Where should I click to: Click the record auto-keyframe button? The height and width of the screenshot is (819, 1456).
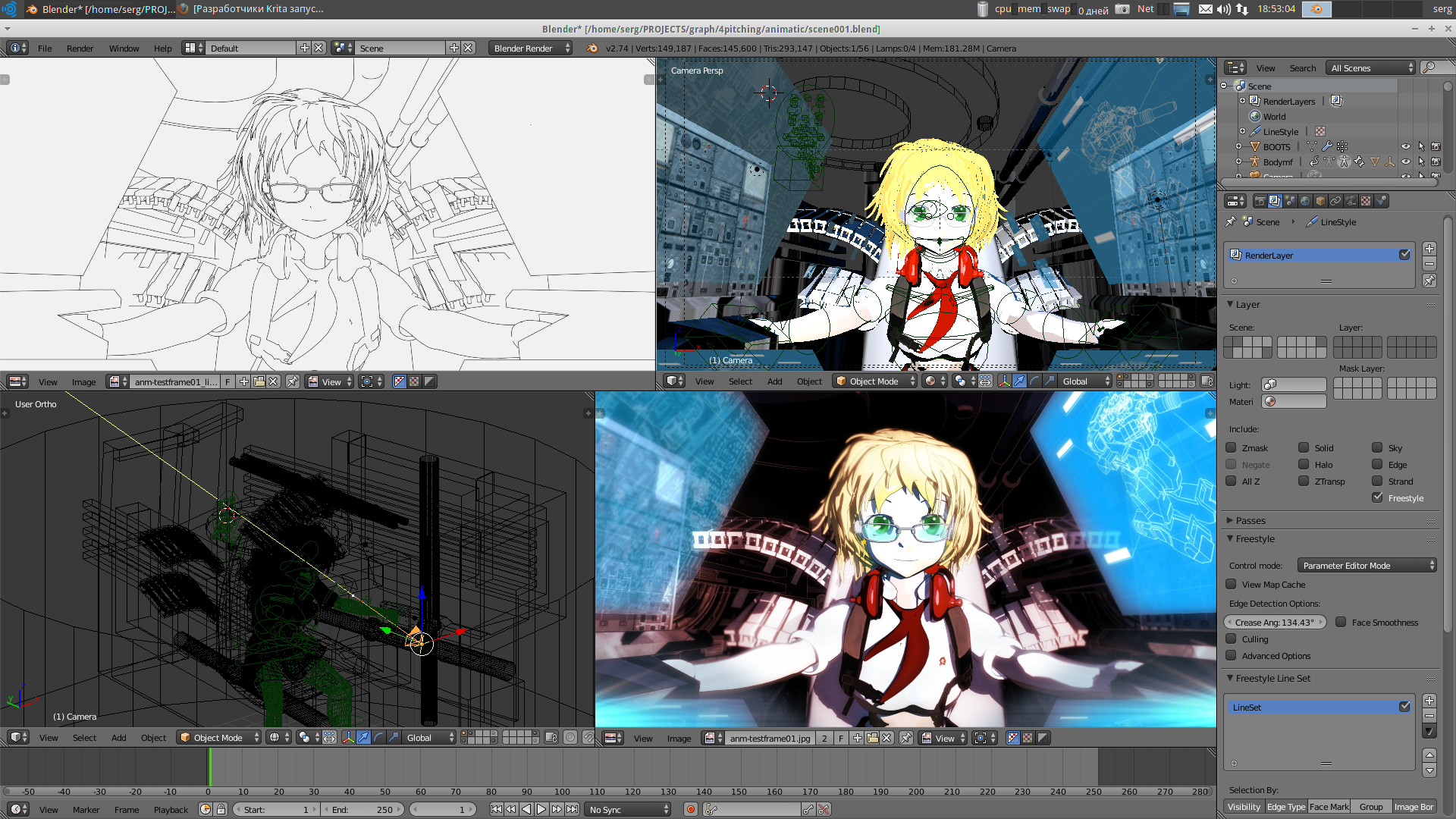pyautogui.click(x=690, y=809)
